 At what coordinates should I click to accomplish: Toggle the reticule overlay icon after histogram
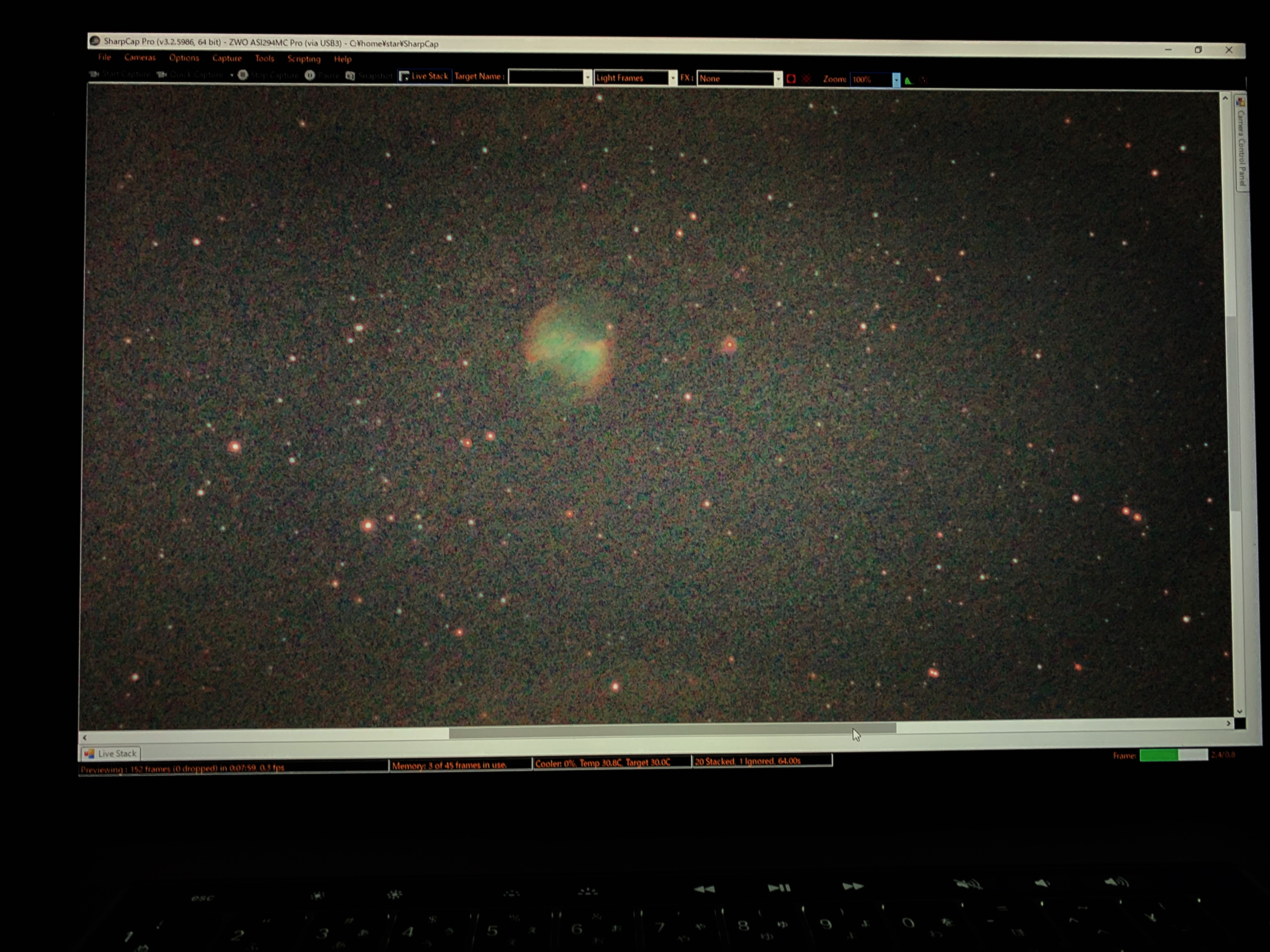tap(923, 80)
